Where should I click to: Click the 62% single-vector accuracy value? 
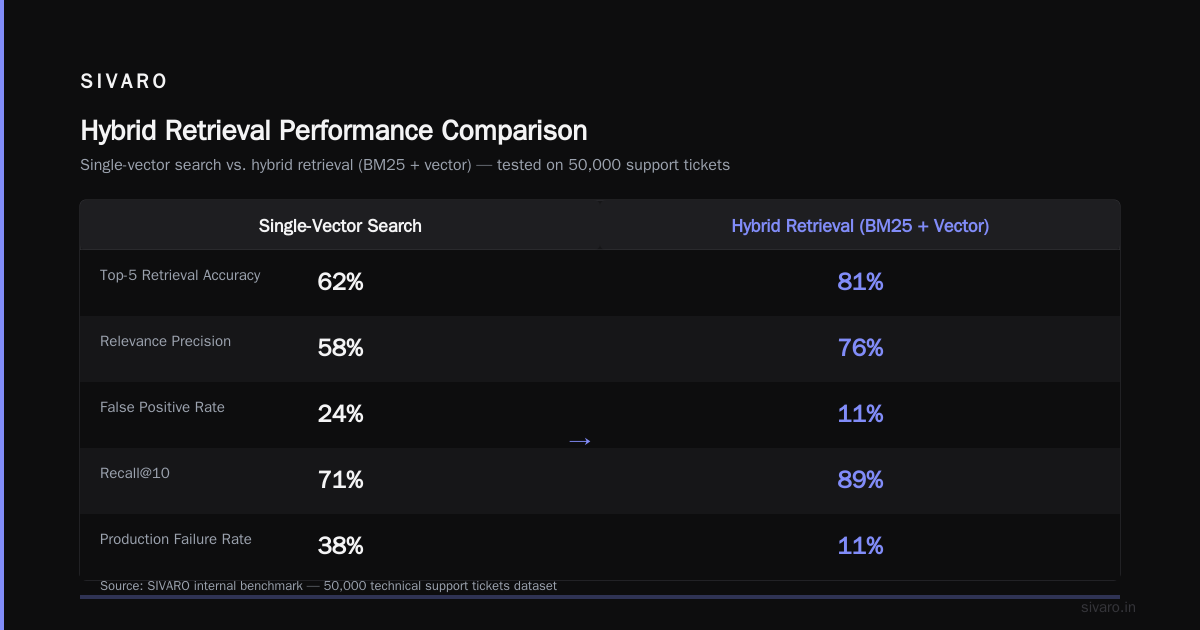pyautogui.click(x=340, y=282)
